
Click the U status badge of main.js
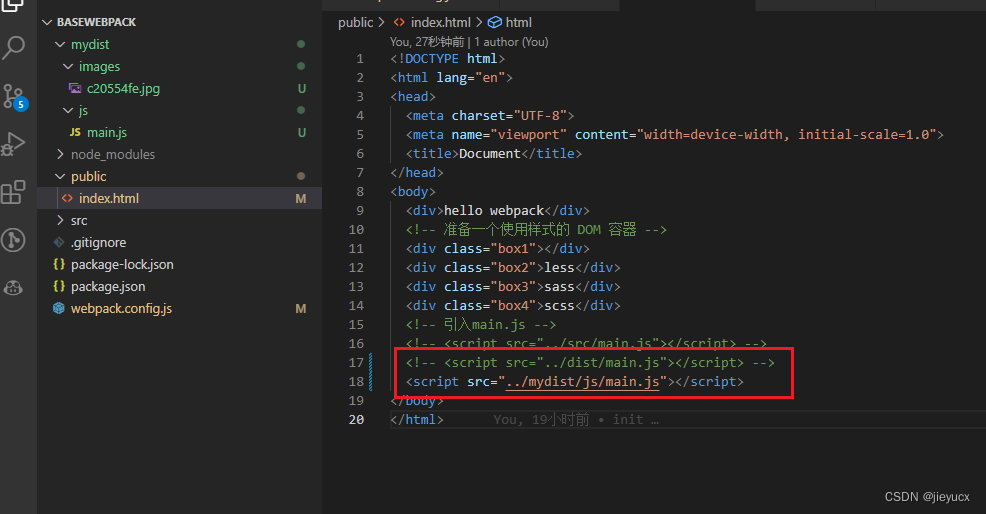pyautogui.click(x=302, y=132)
